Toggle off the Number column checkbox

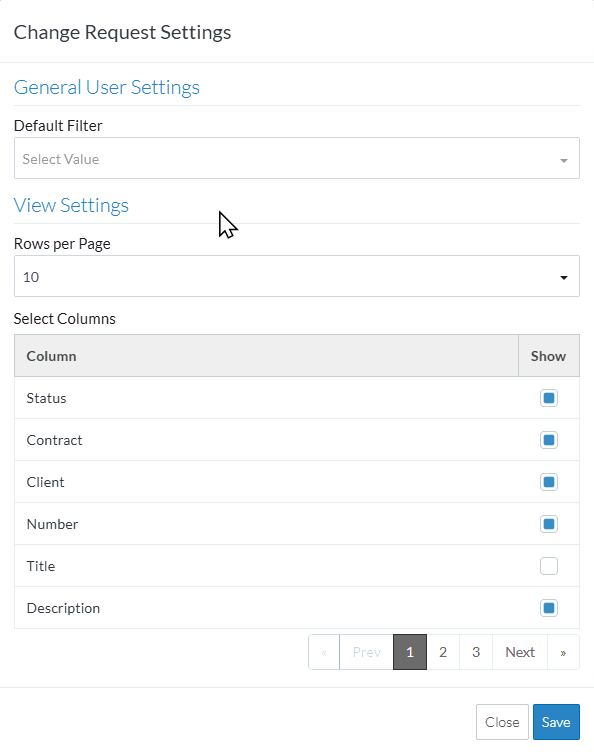click(549, 524)
